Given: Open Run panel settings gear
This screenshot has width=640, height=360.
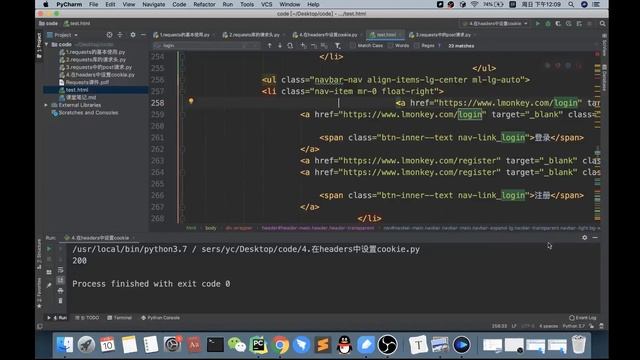Looking at the screenshot, I should pos(584,238).
